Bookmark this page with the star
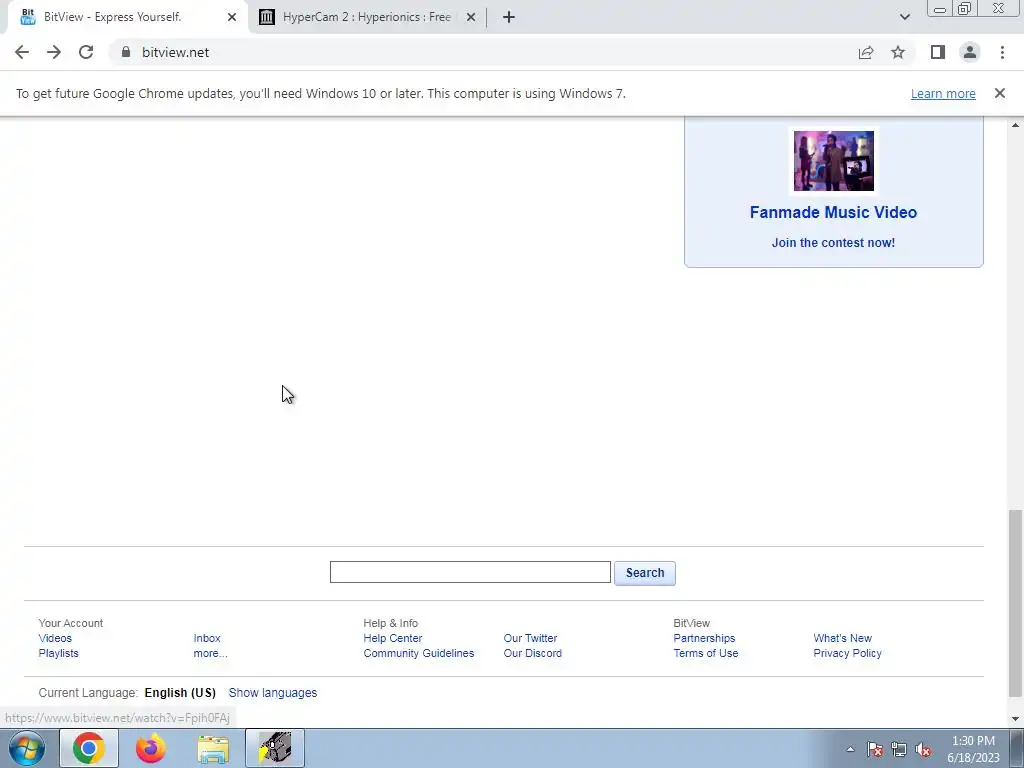 [898, 52]
